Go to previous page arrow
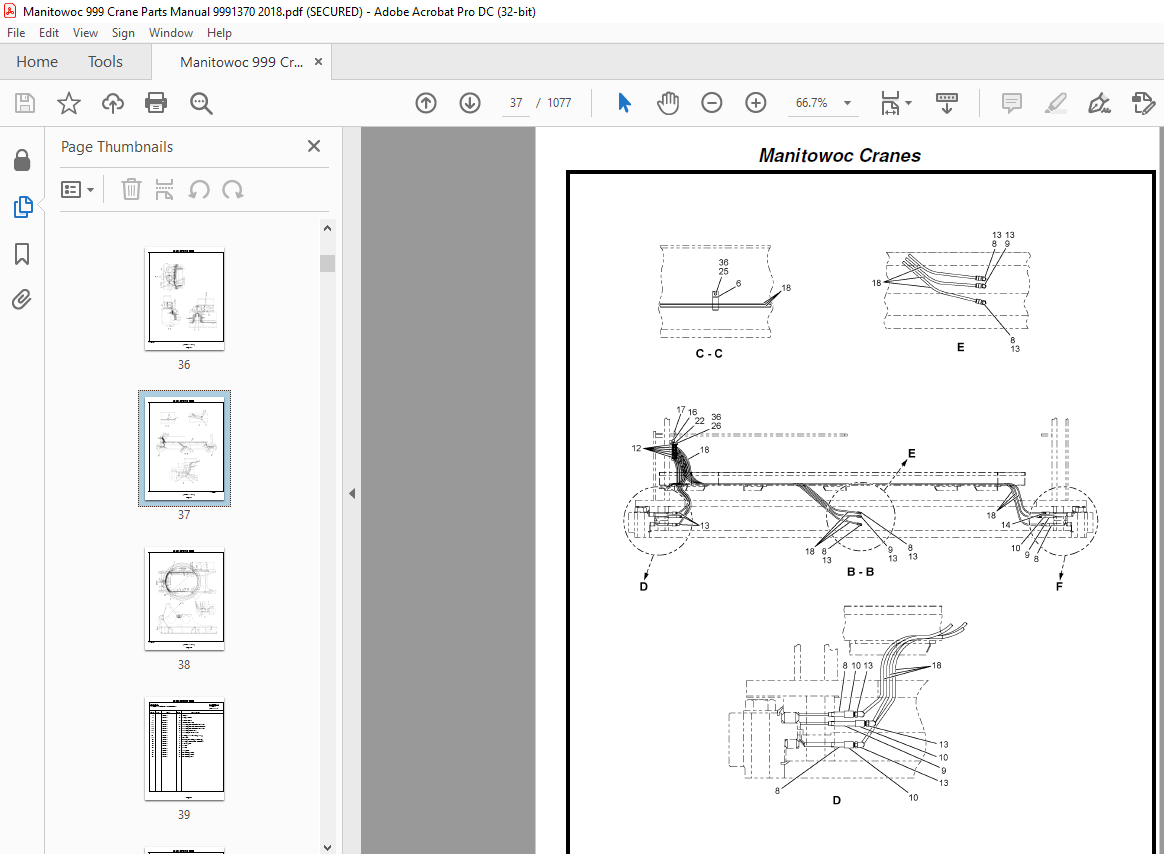The width and height of the screenshot is (1164, 854). (x=426, y=102)
